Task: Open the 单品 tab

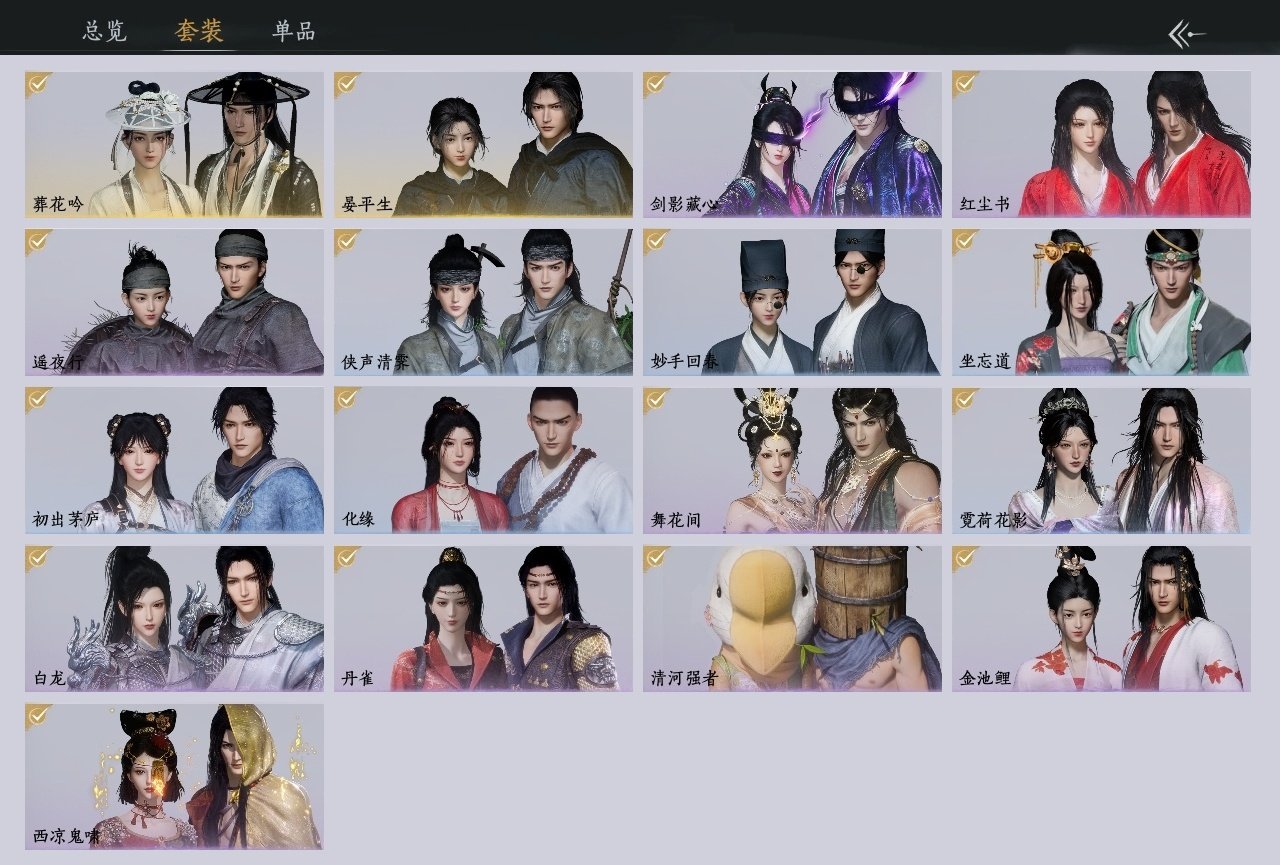Action: tap(293, 31)
